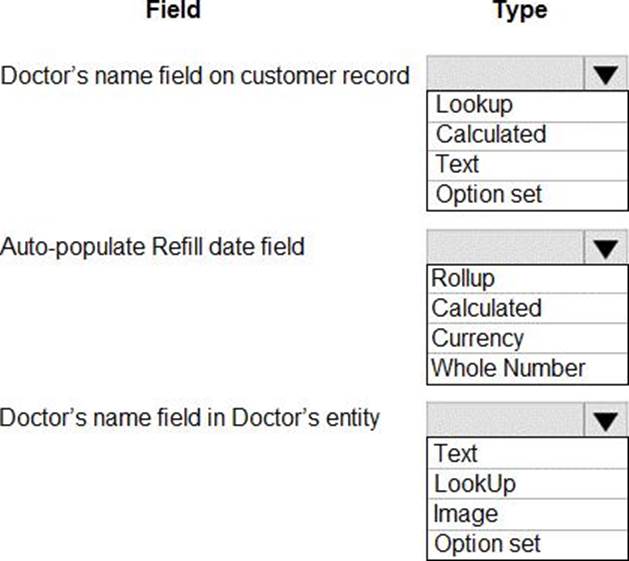Click the Field column header
This screenshot has width=629, height=561.
click(173, 11)
